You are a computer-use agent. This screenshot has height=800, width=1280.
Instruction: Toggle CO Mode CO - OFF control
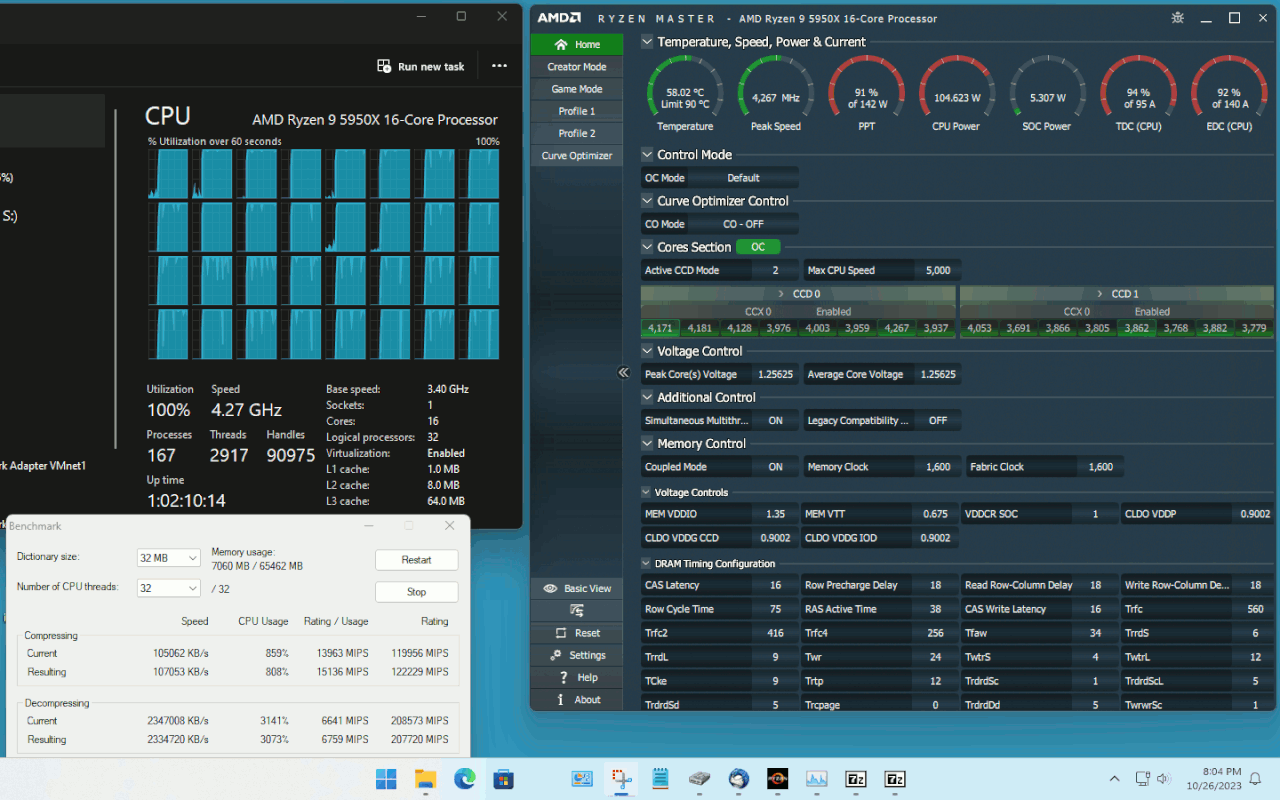(x=743, y=224)
